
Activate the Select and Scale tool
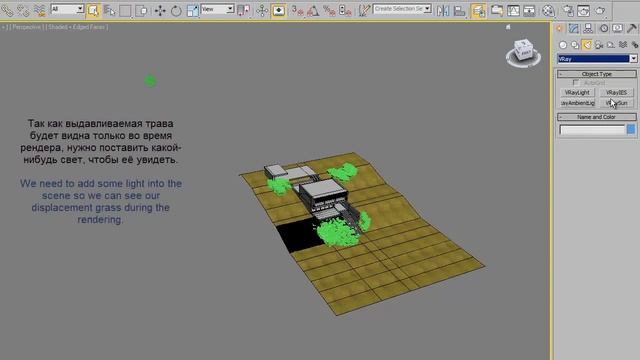click(192, 11)
